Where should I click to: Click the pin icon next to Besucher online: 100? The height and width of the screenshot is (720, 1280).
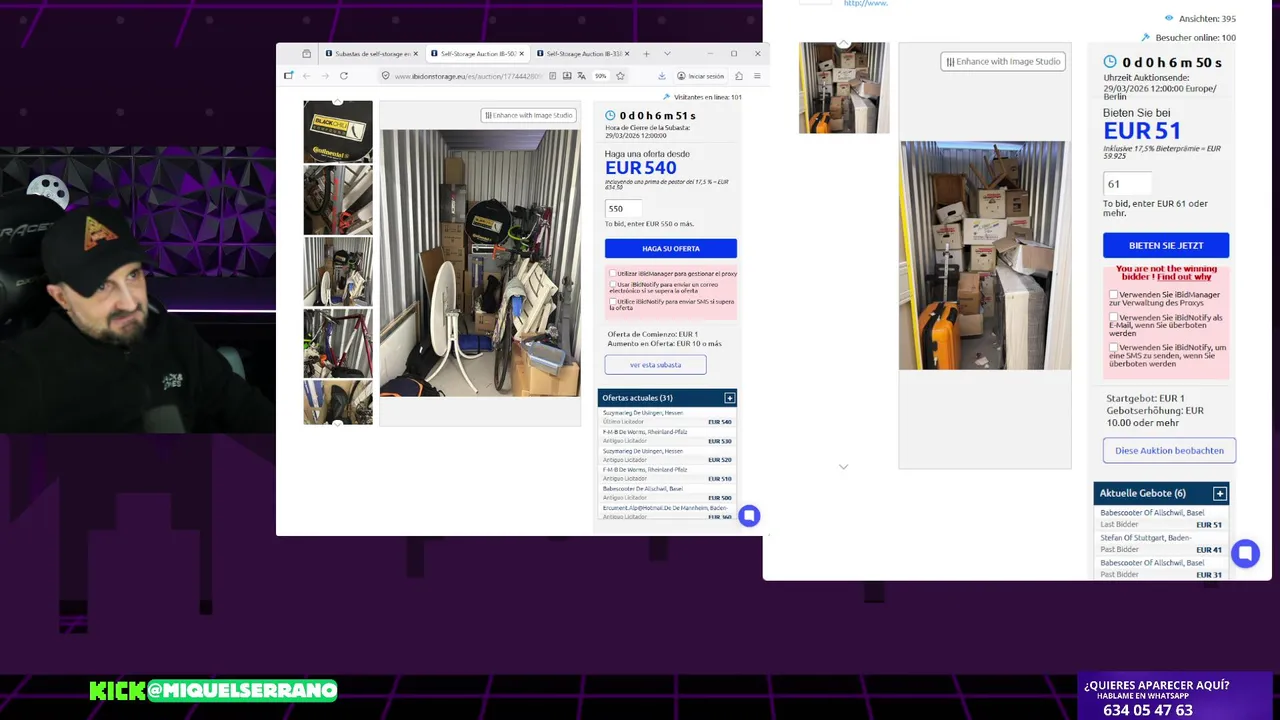coord(1146,38)
